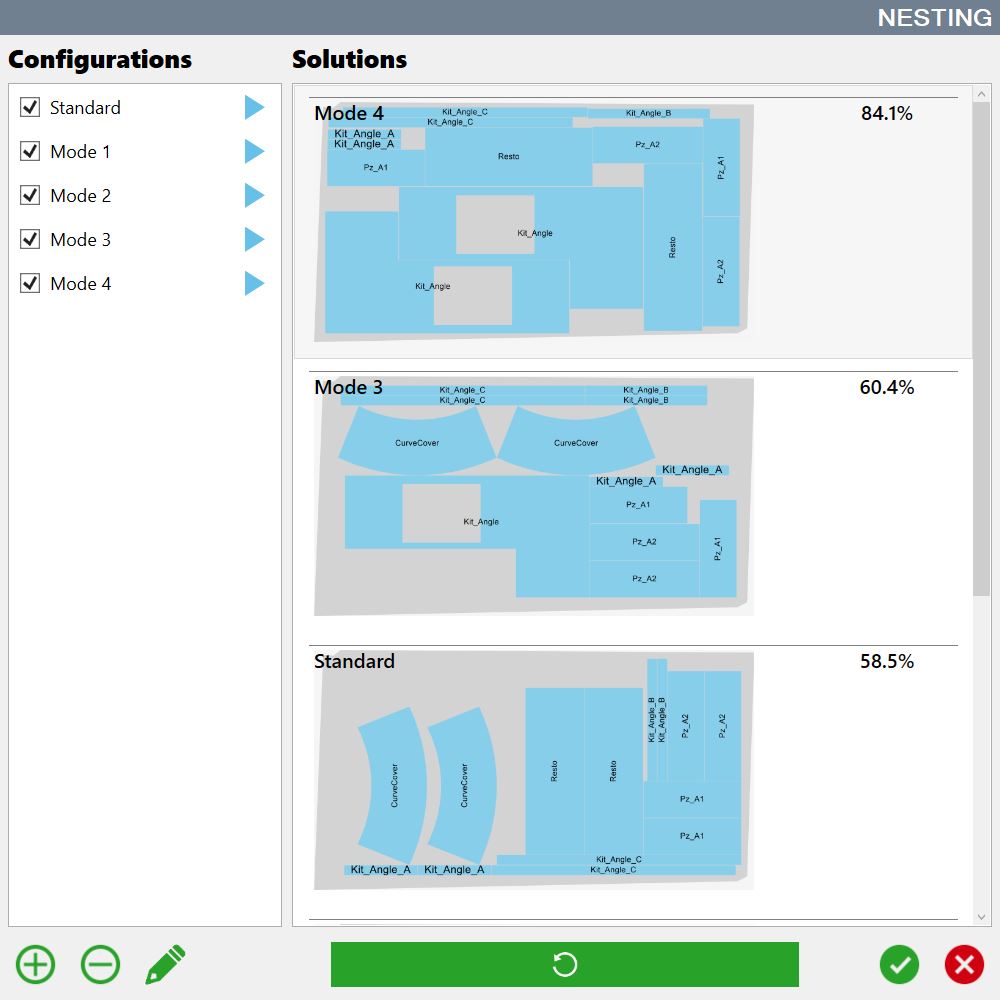Select the 58.5% efficiency value

pyautogui.click(x=886, y=661)
